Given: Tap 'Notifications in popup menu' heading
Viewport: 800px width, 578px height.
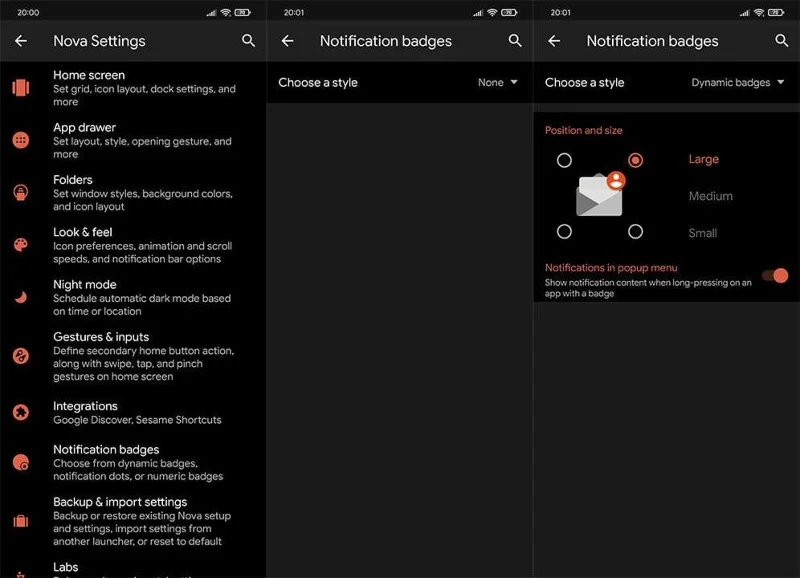Looking at the screenshot, I should [611, 267].
